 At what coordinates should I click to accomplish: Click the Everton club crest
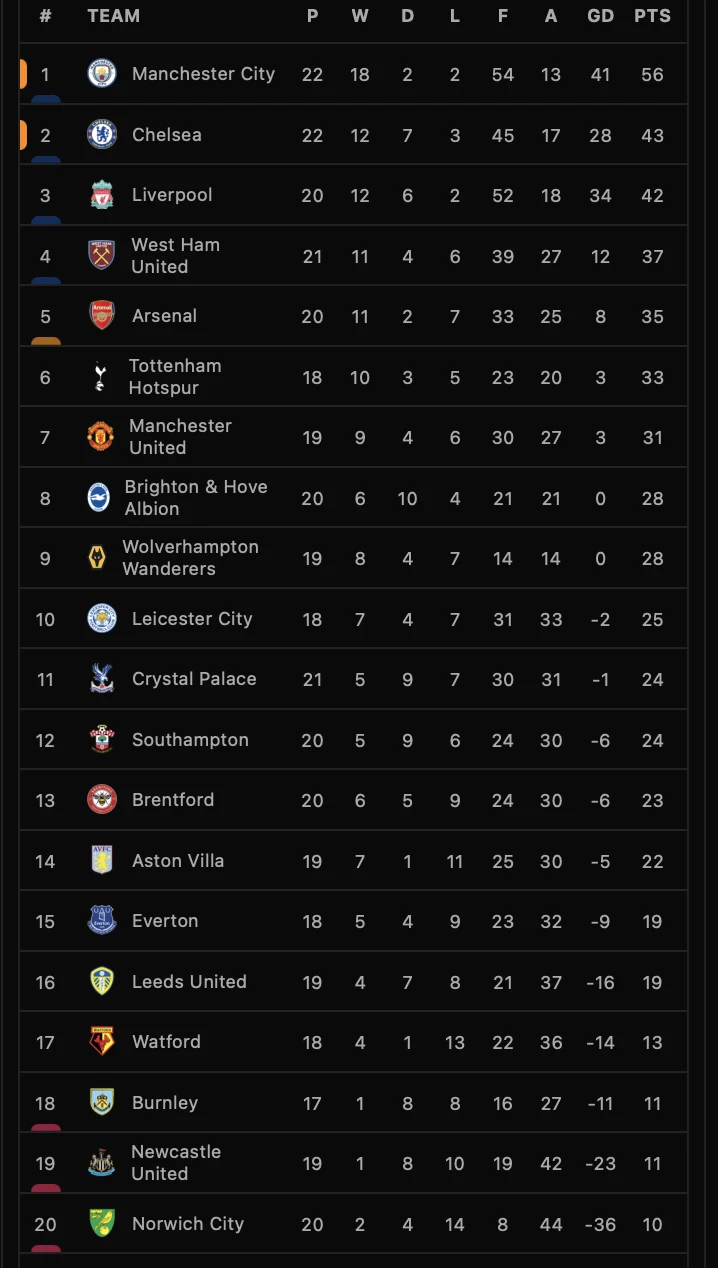102,921
